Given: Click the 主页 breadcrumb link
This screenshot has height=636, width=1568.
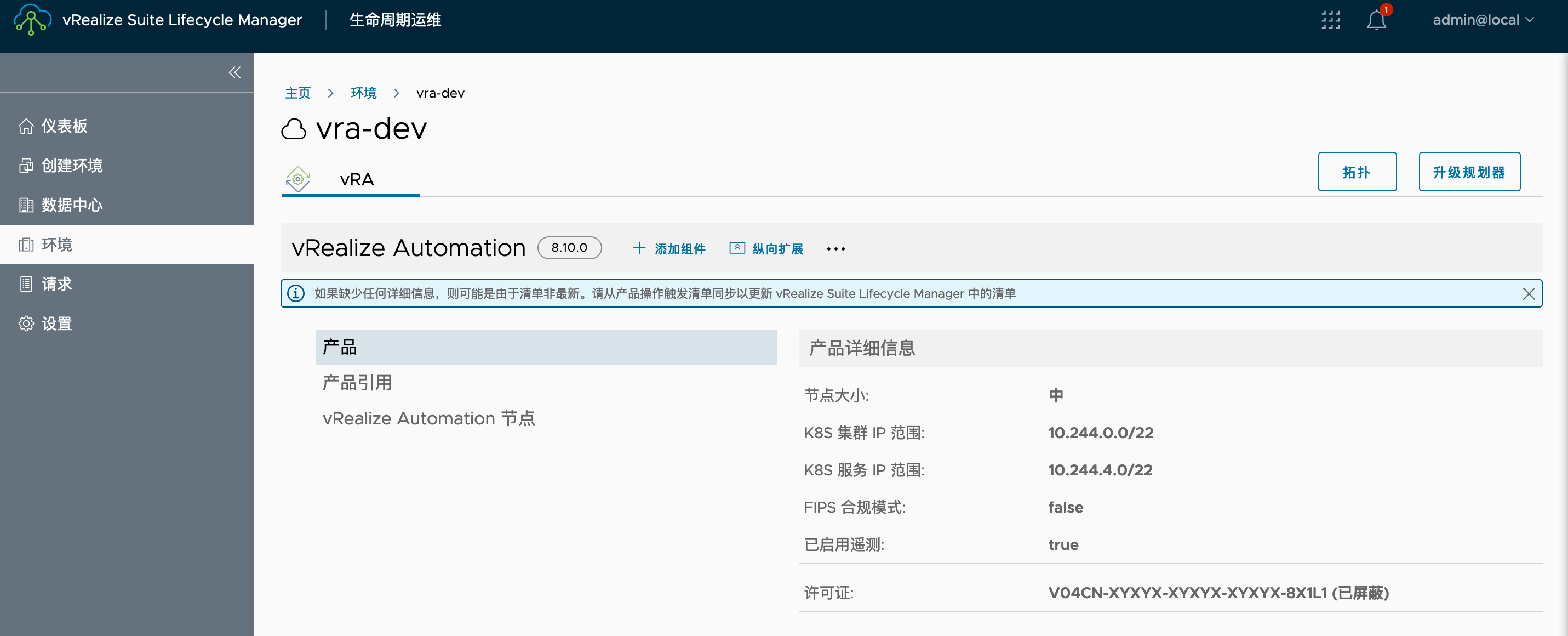Looking at the screenshot, I should [x=297, y=93].
